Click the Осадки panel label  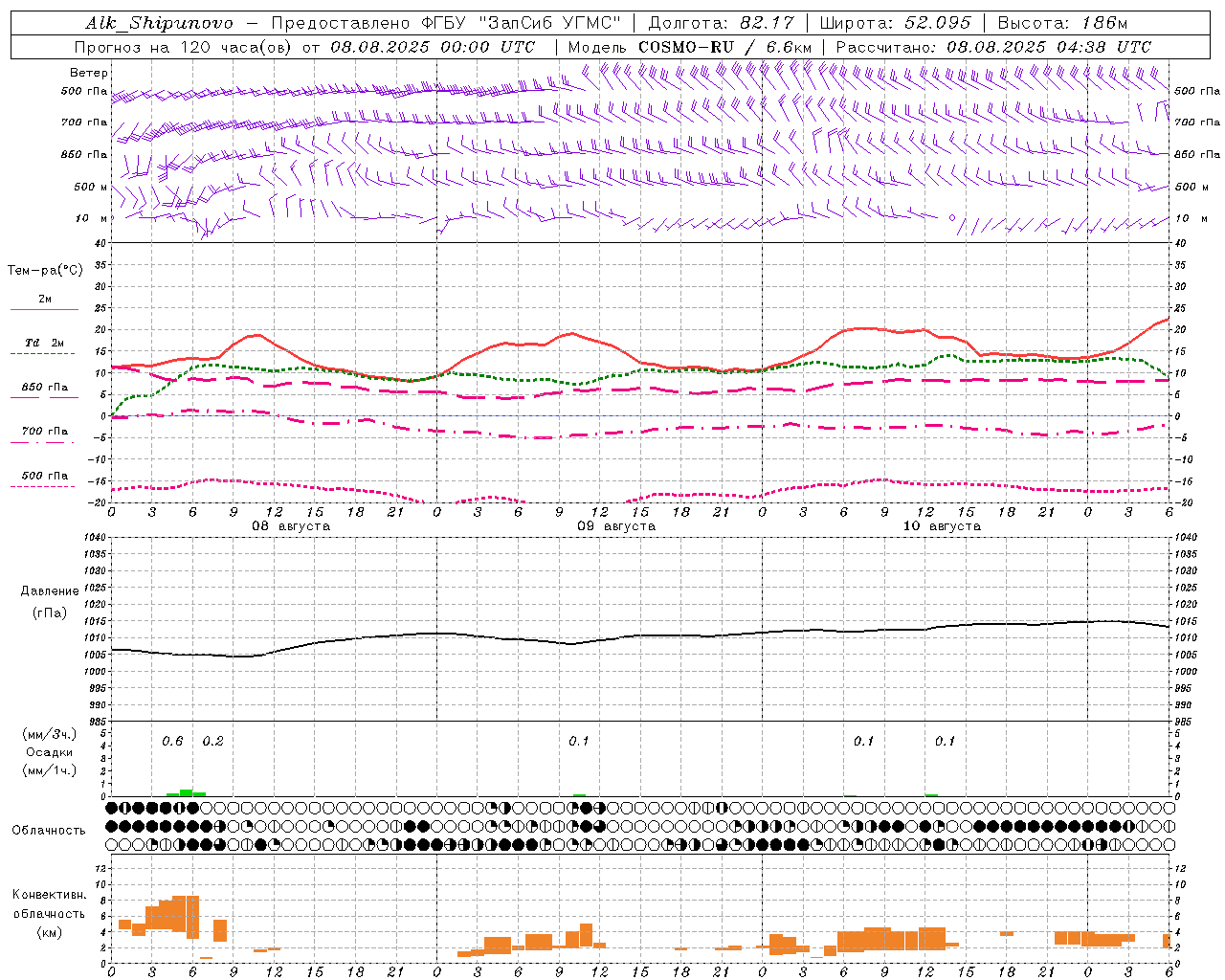50,752
